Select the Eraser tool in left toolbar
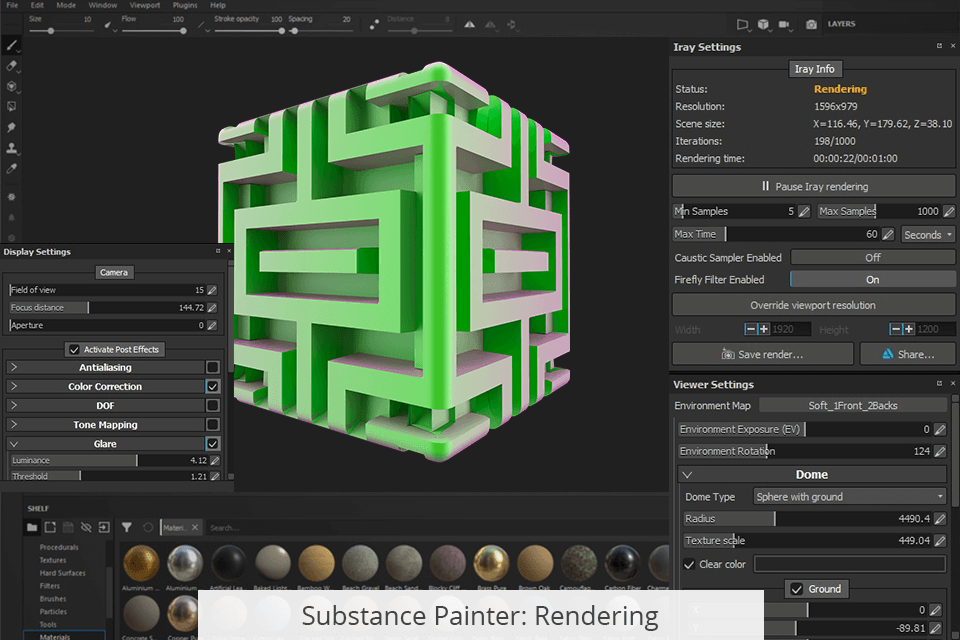 (x=12, y=66)
